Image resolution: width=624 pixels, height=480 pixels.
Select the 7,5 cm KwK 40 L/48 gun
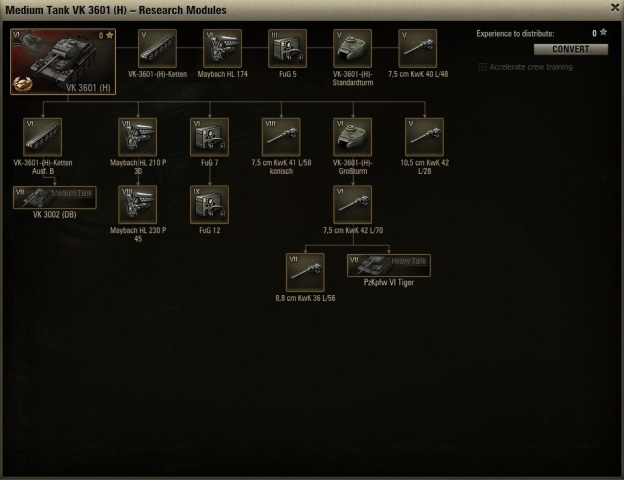(417, 48)
